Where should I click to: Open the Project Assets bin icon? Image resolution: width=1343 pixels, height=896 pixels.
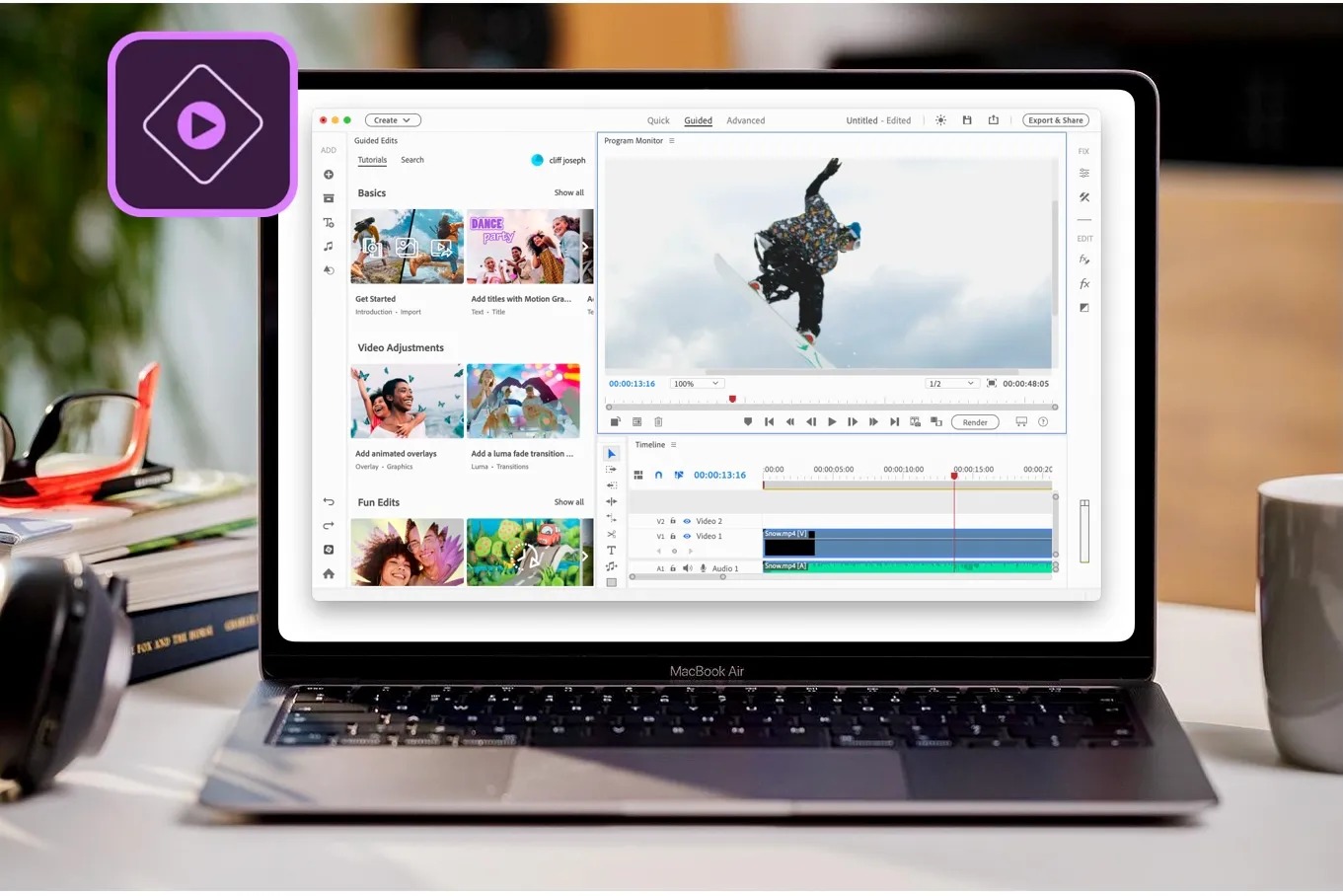click(x=329, y=198)
